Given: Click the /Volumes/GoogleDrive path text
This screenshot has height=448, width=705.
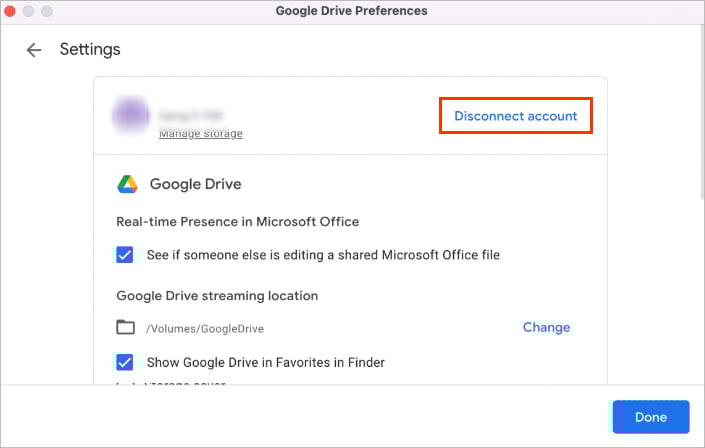Looking at the screenshot, I should (x=205, y=329).
